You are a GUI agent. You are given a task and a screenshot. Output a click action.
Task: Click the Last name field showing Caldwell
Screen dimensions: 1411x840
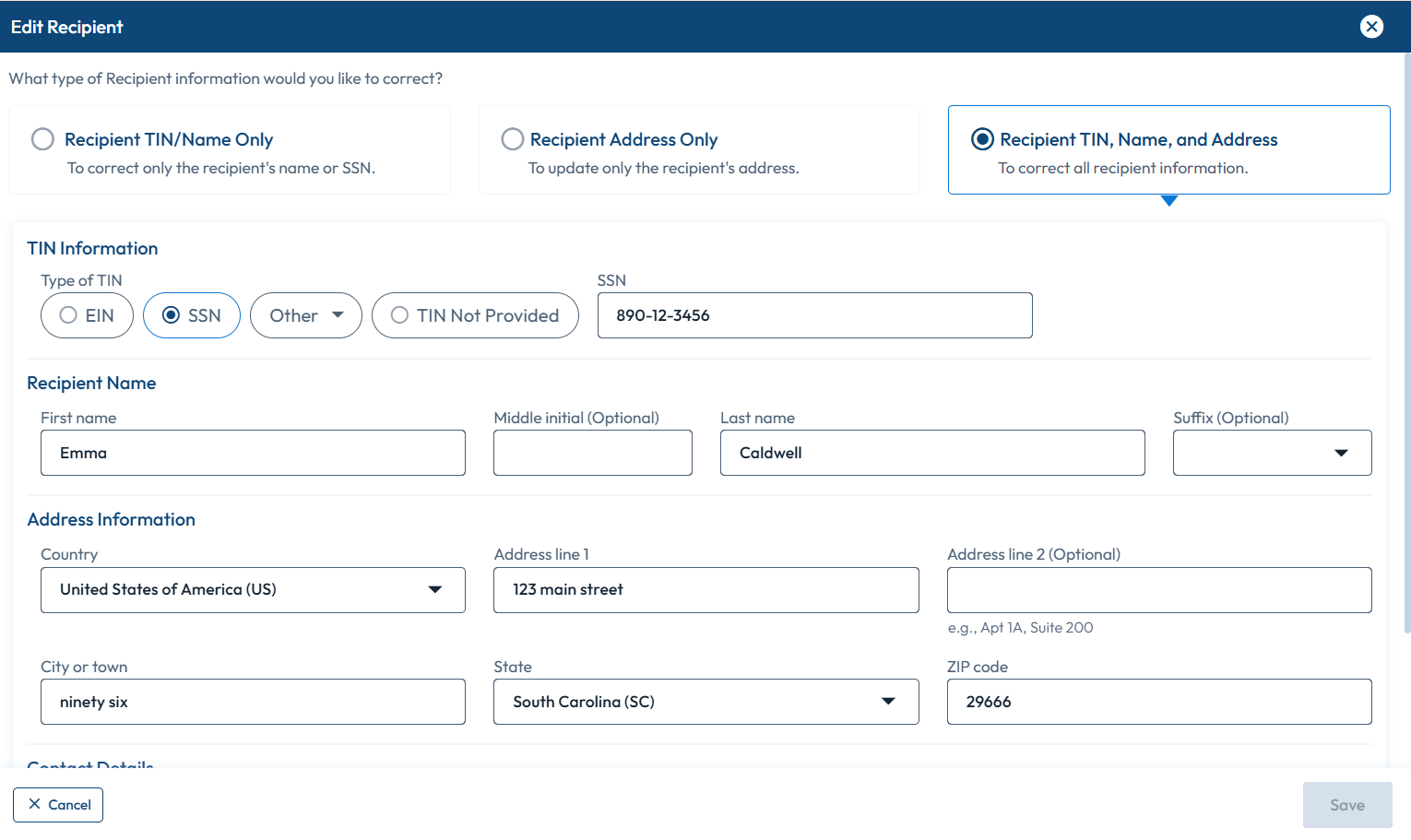(x=932, y=453)
